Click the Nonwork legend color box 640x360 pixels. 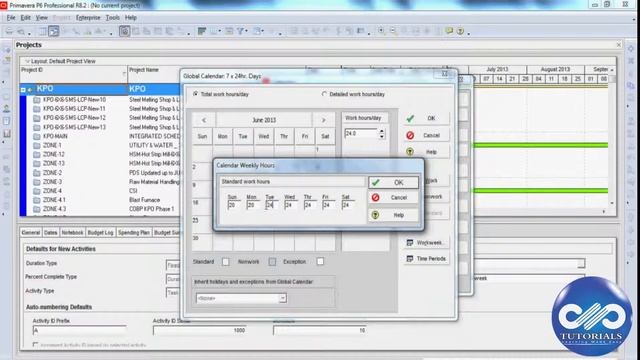click(272, 262)
